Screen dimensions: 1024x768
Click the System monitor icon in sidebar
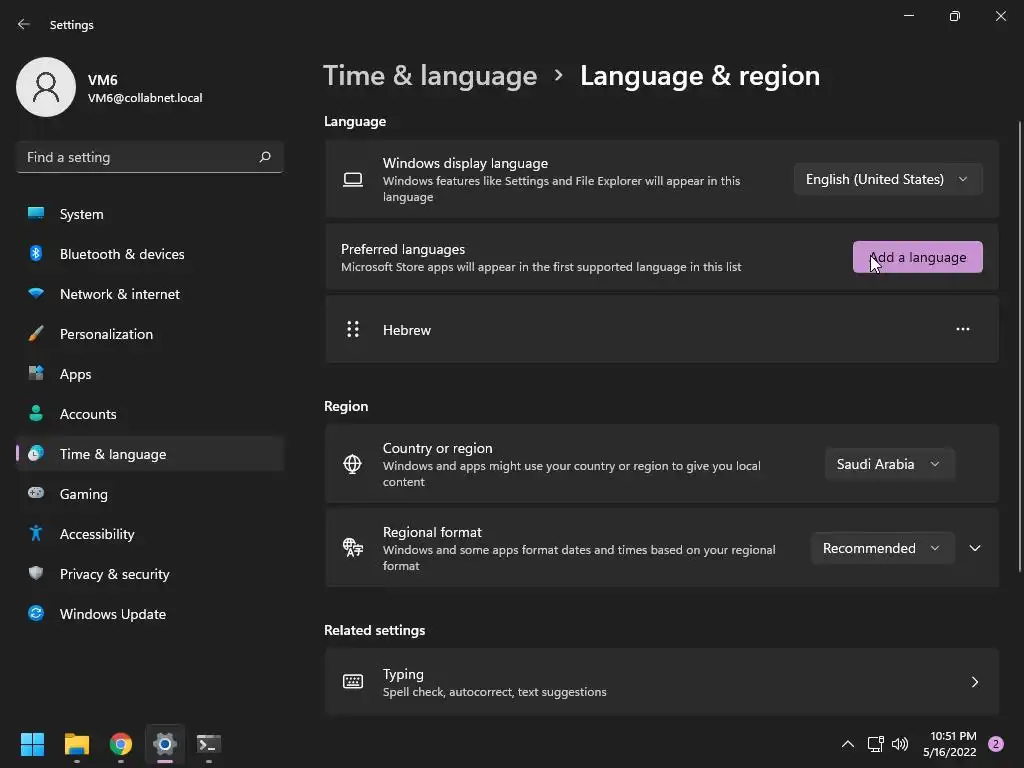coord(36,214)
